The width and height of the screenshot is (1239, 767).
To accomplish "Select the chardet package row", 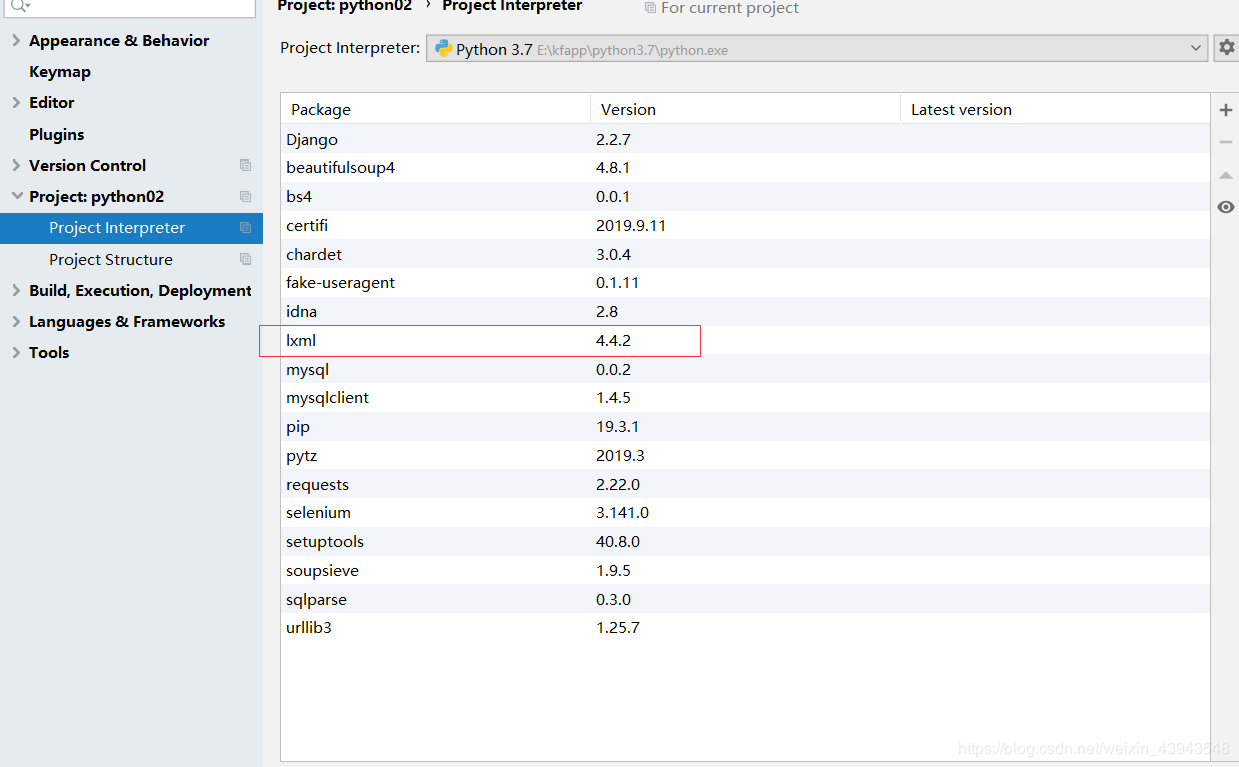I will (745, 254).
